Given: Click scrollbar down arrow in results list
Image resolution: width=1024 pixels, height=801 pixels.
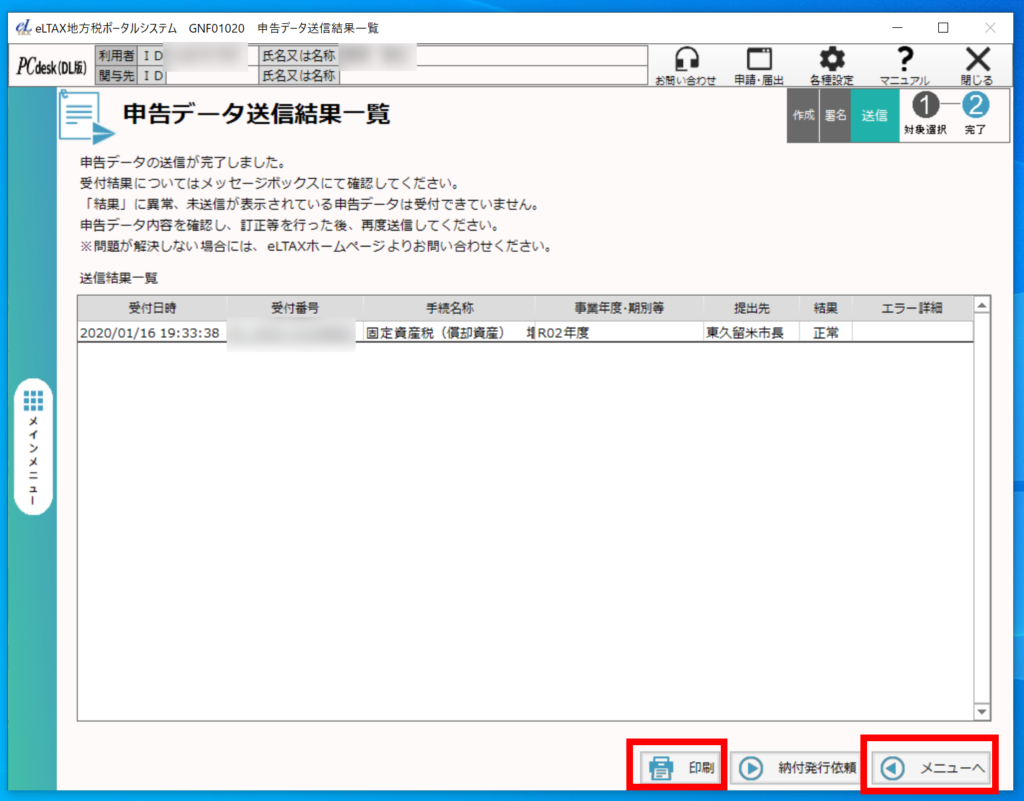Looking at the screenshot, I should (981, 711).
